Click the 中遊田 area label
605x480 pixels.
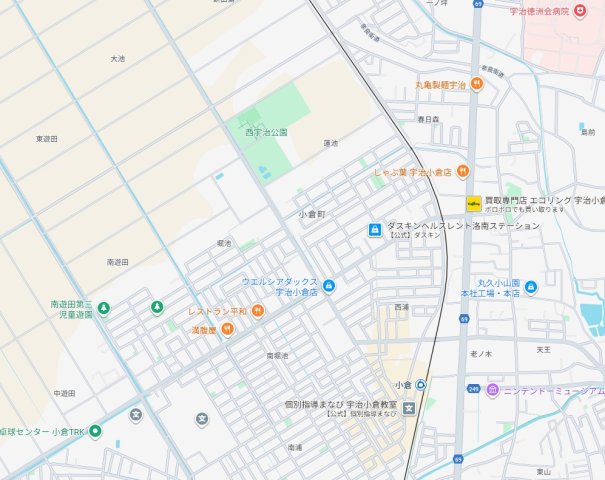click(64, 394)
